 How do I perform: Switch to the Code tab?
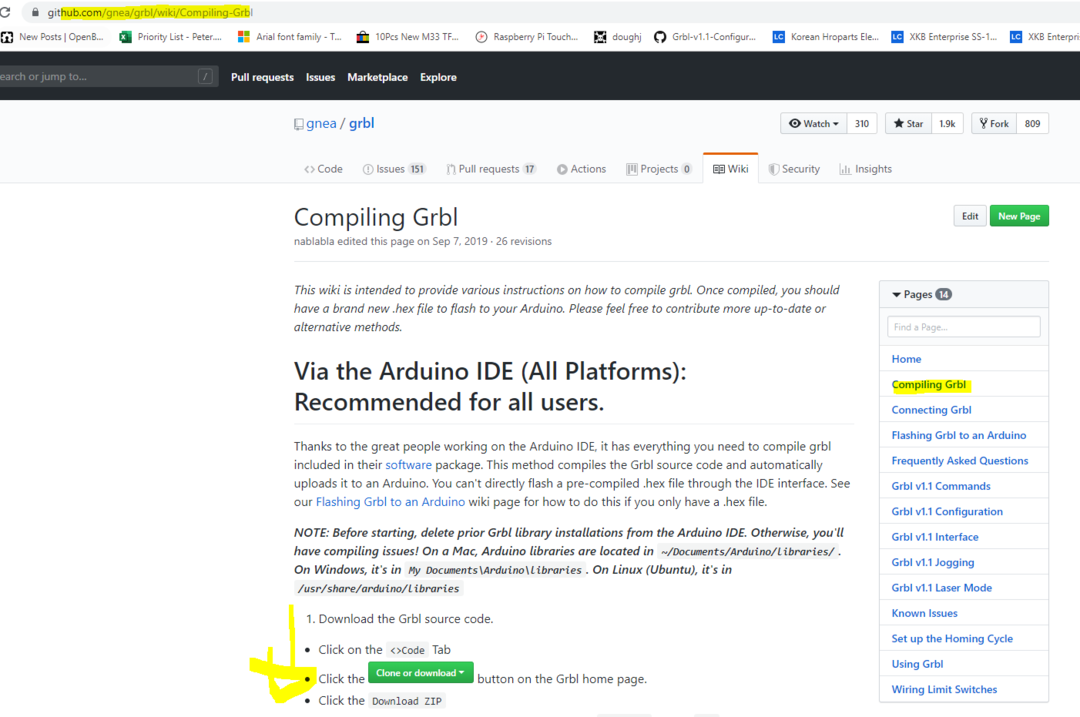(323, 169)
